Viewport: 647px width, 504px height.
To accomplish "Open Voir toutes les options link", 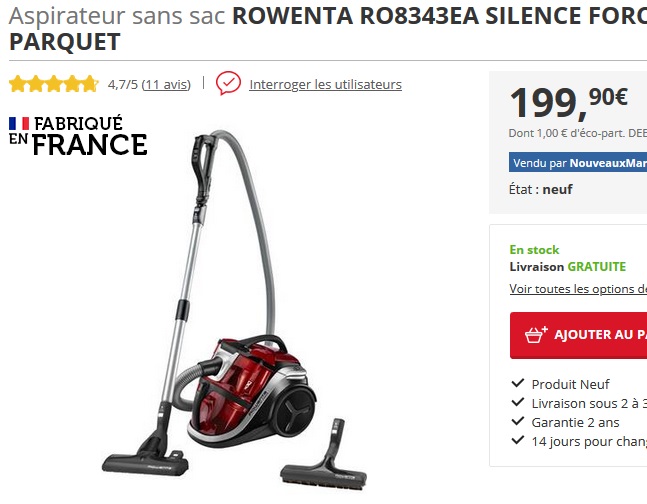I will tap(578, 289).
